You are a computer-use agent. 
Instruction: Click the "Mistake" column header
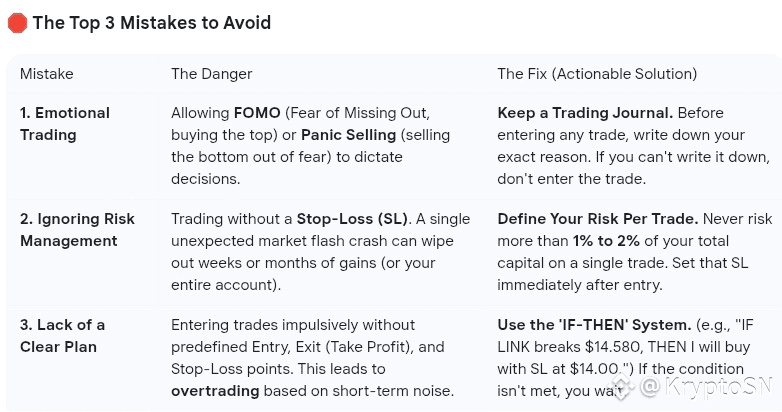coord(46,74)
